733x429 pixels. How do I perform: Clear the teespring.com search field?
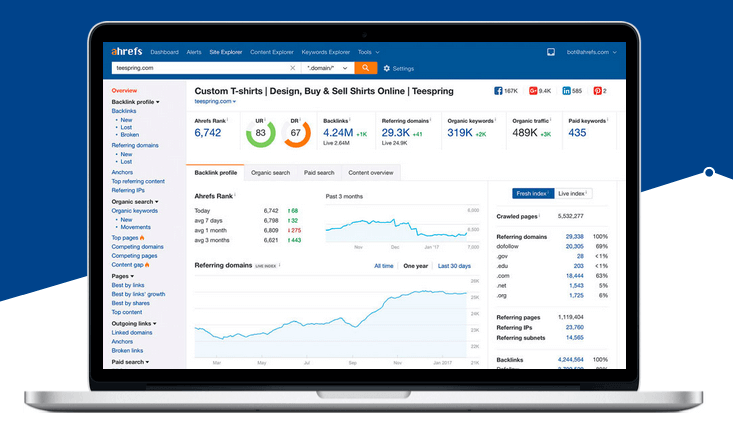(293, 68)
